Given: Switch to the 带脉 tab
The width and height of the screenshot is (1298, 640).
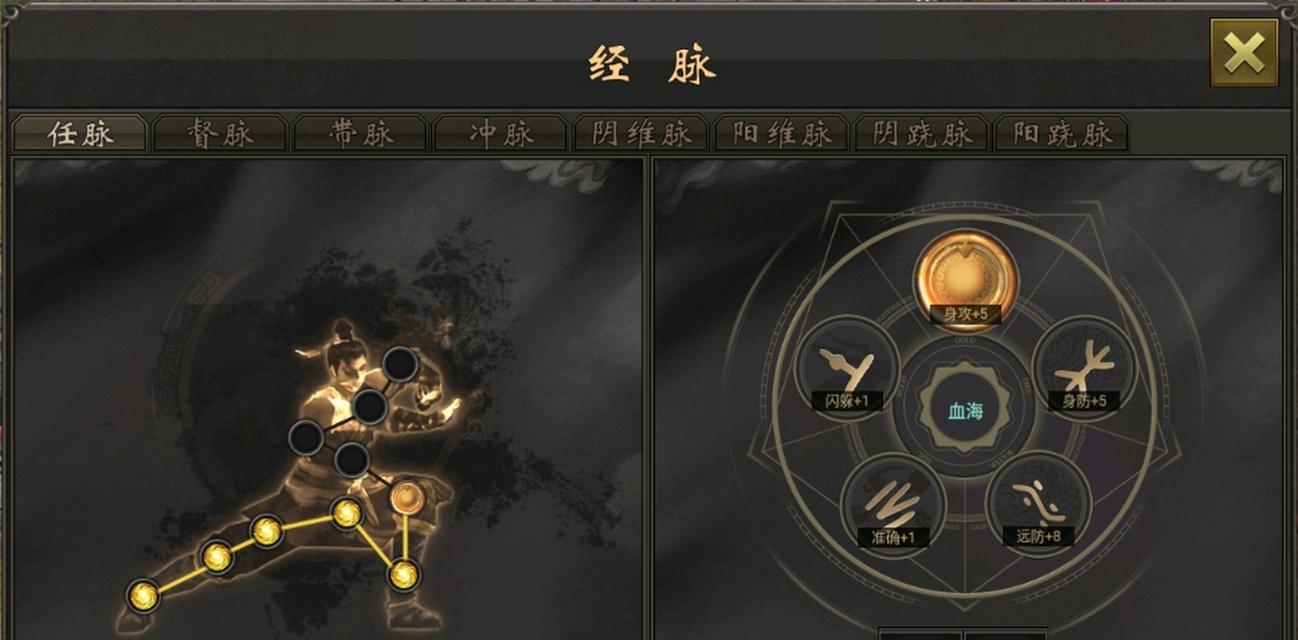Looking at the screenshot, I should (360, 134).
